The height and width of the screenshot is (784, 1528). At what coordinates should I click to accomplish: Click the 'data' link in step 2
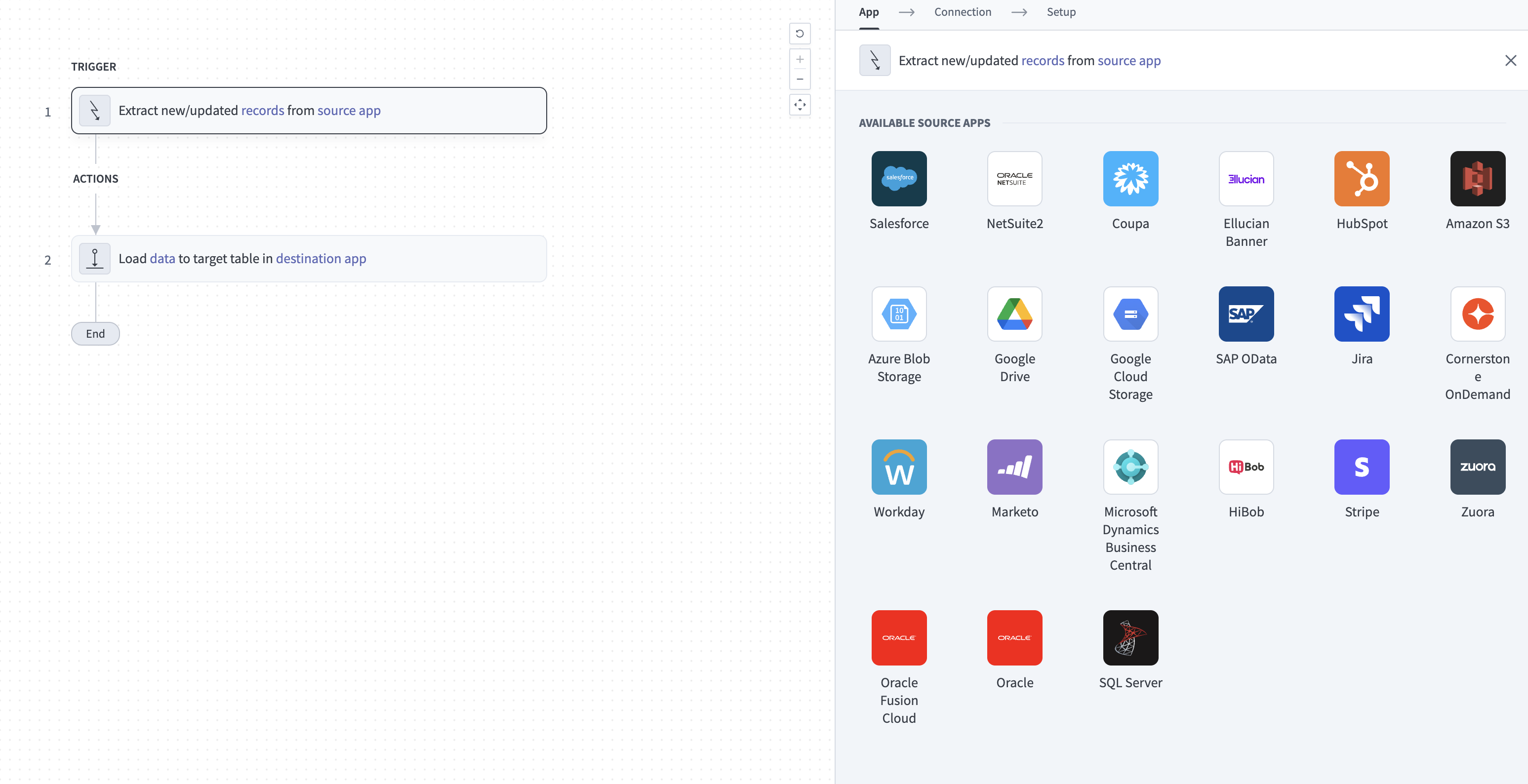[x=162, y=259]
